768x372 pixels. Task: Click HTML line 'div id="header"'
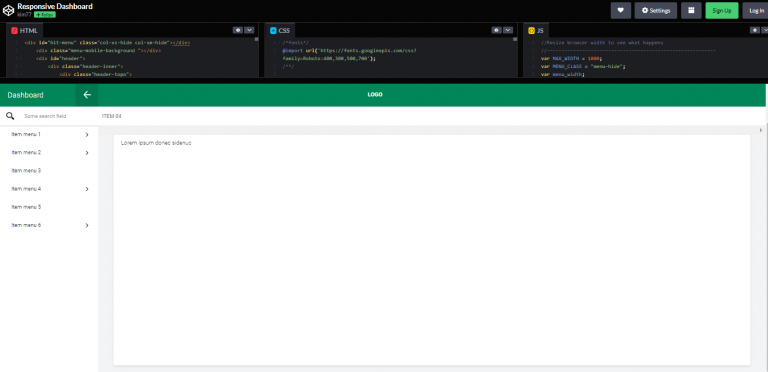(x=61, y=58)
